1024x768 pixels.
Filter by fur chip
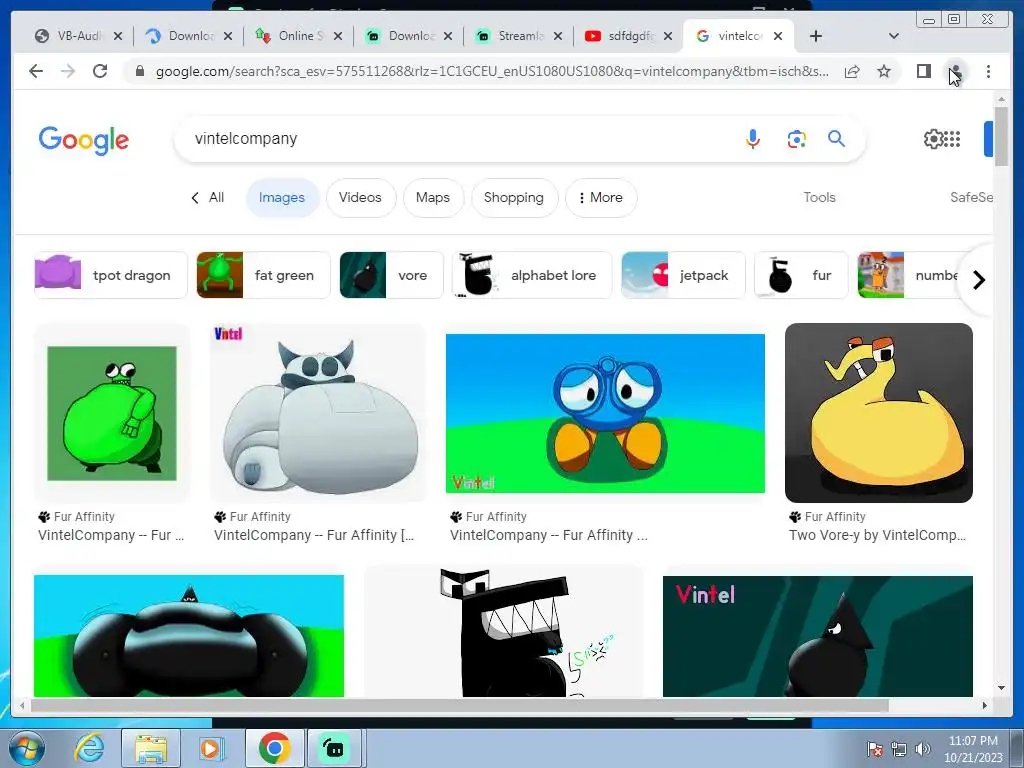(x=801, y=275)
